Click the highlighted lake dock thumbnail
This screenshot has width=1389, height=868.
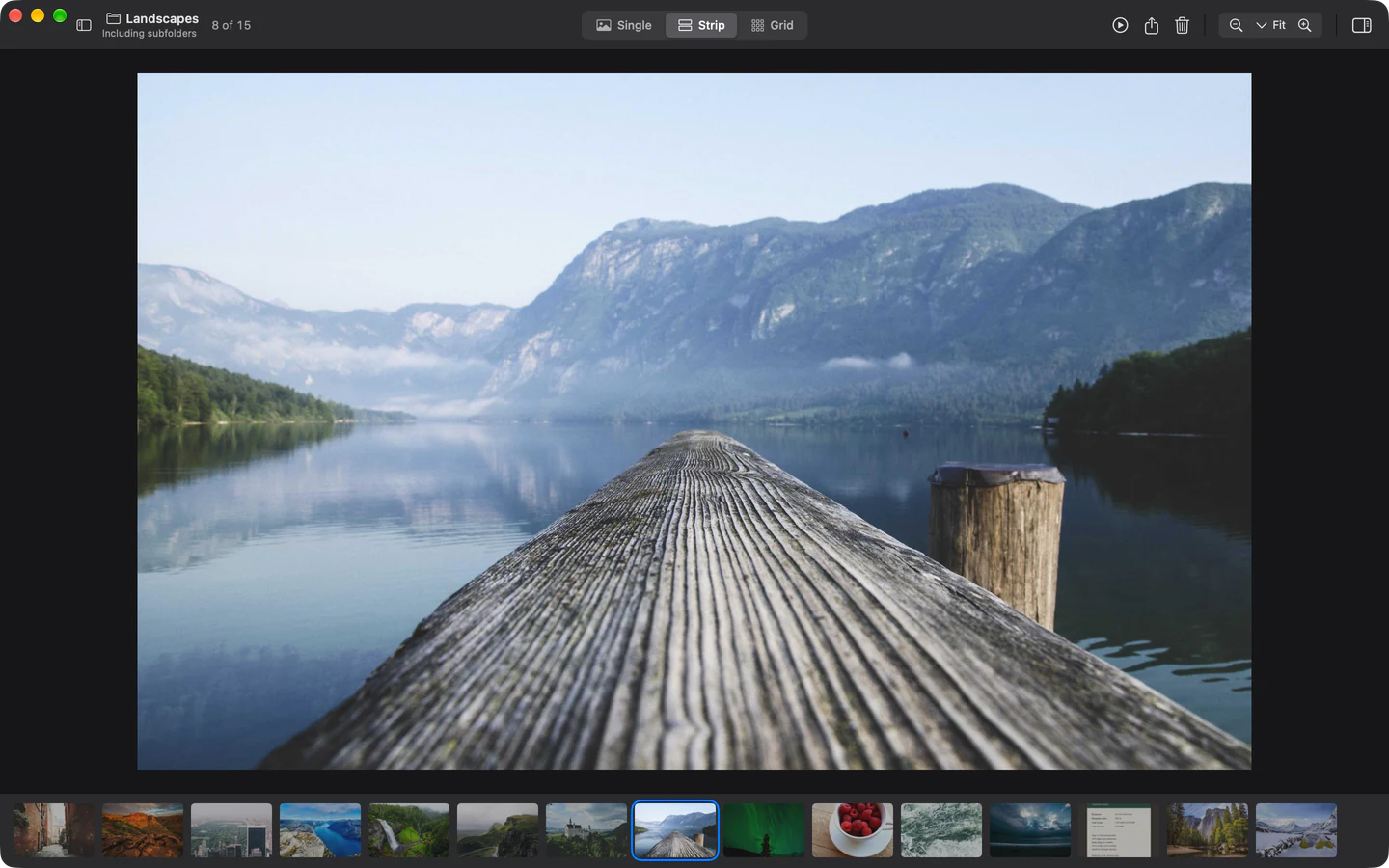pos(675,830)
